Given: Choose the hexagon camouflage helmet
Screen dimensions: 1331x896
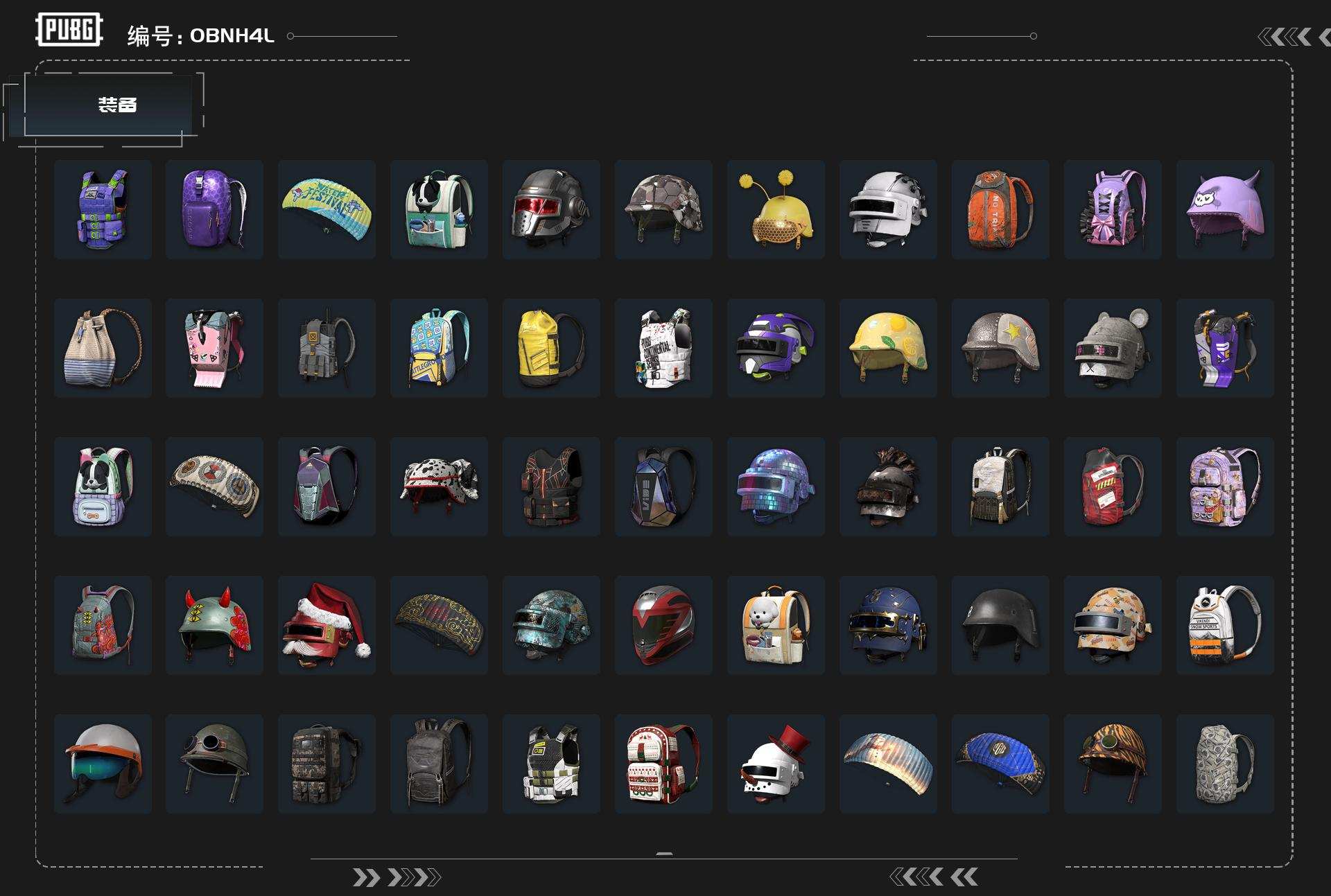Looking at the screenshot, I should click(663, 209).
